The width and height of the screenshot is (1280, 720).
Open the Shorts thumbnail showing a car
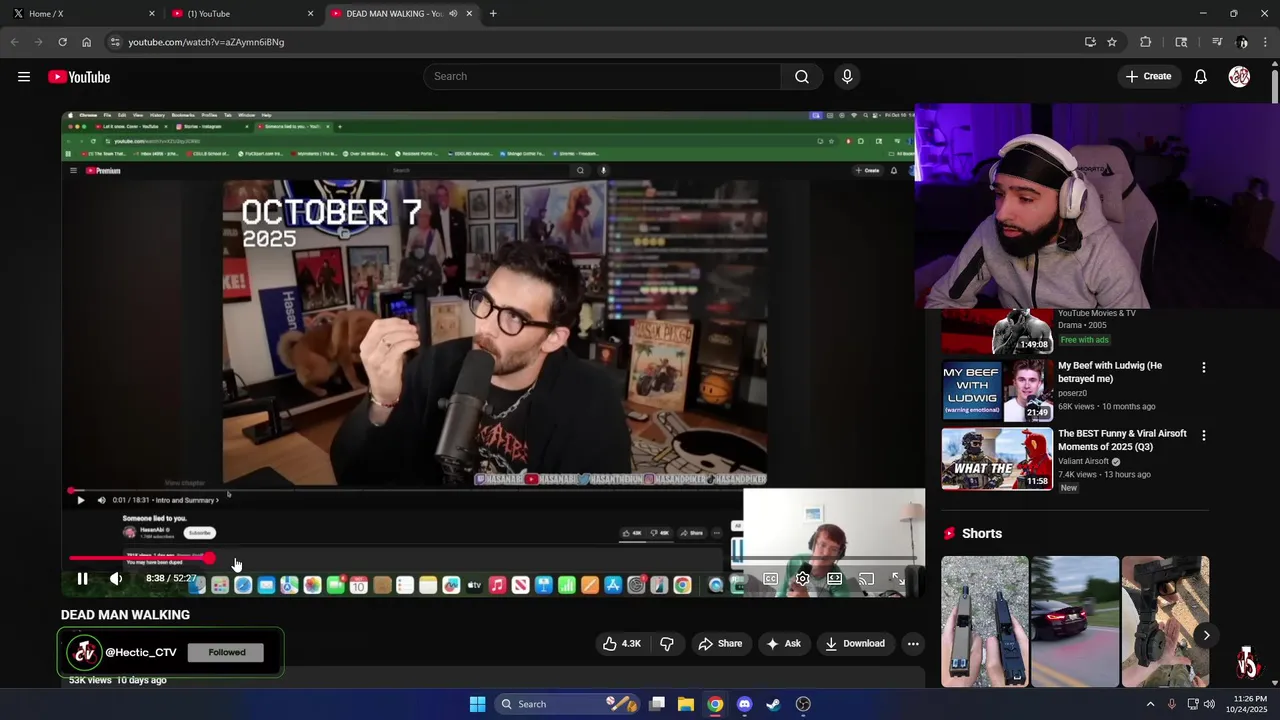pyautogui.click(x=1075, y=621)
